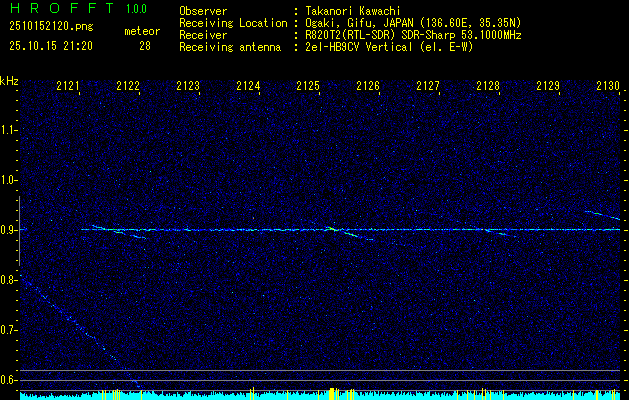
Task: Click the version number 1.0.0
Action: (x=136, y=8)
